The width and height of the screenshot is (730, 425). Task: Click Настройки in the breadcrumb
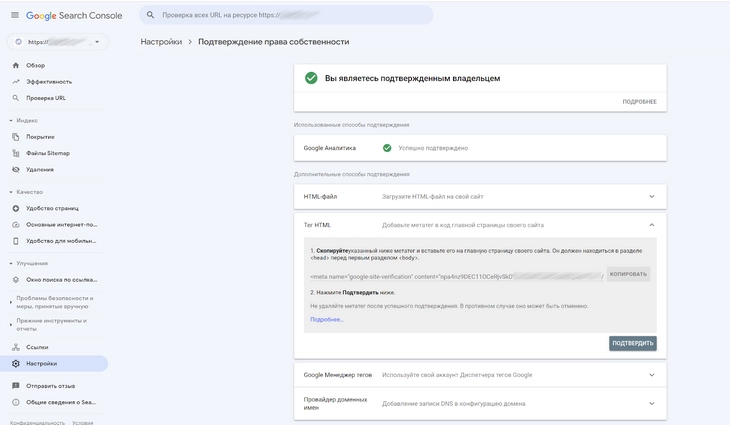161,43
